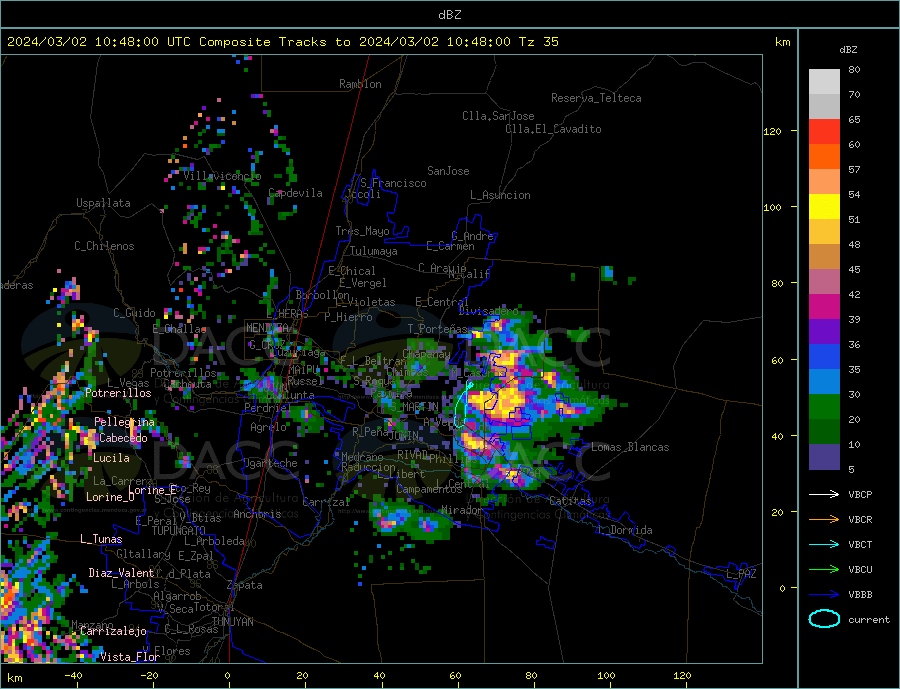Click the Diaz_Valent map label

[121, 573]
